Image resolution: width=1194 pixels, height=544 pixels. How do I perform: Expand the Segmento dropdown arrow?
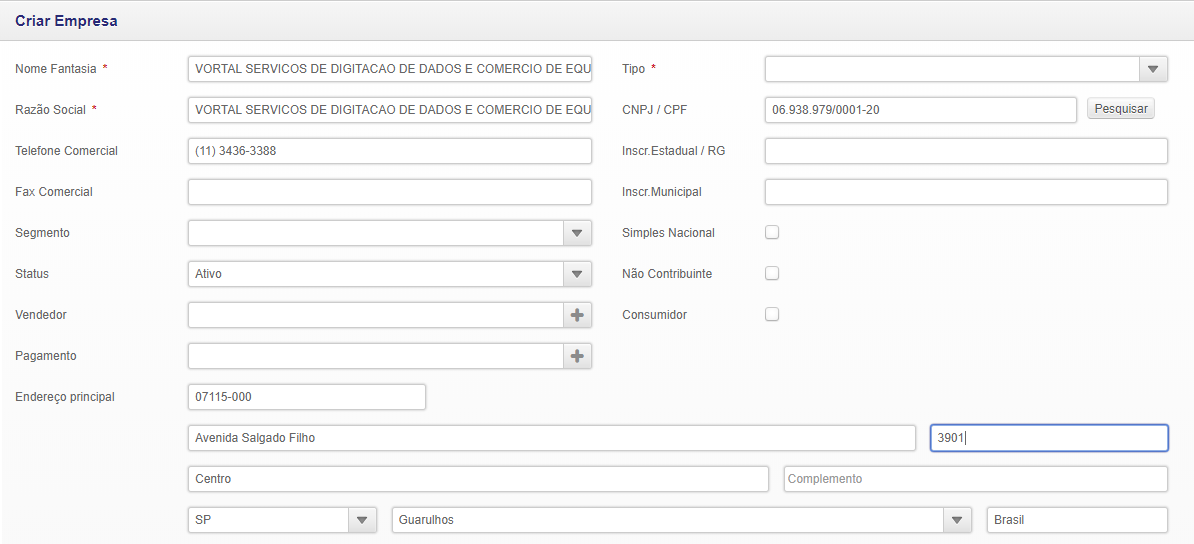pos(577,233)
